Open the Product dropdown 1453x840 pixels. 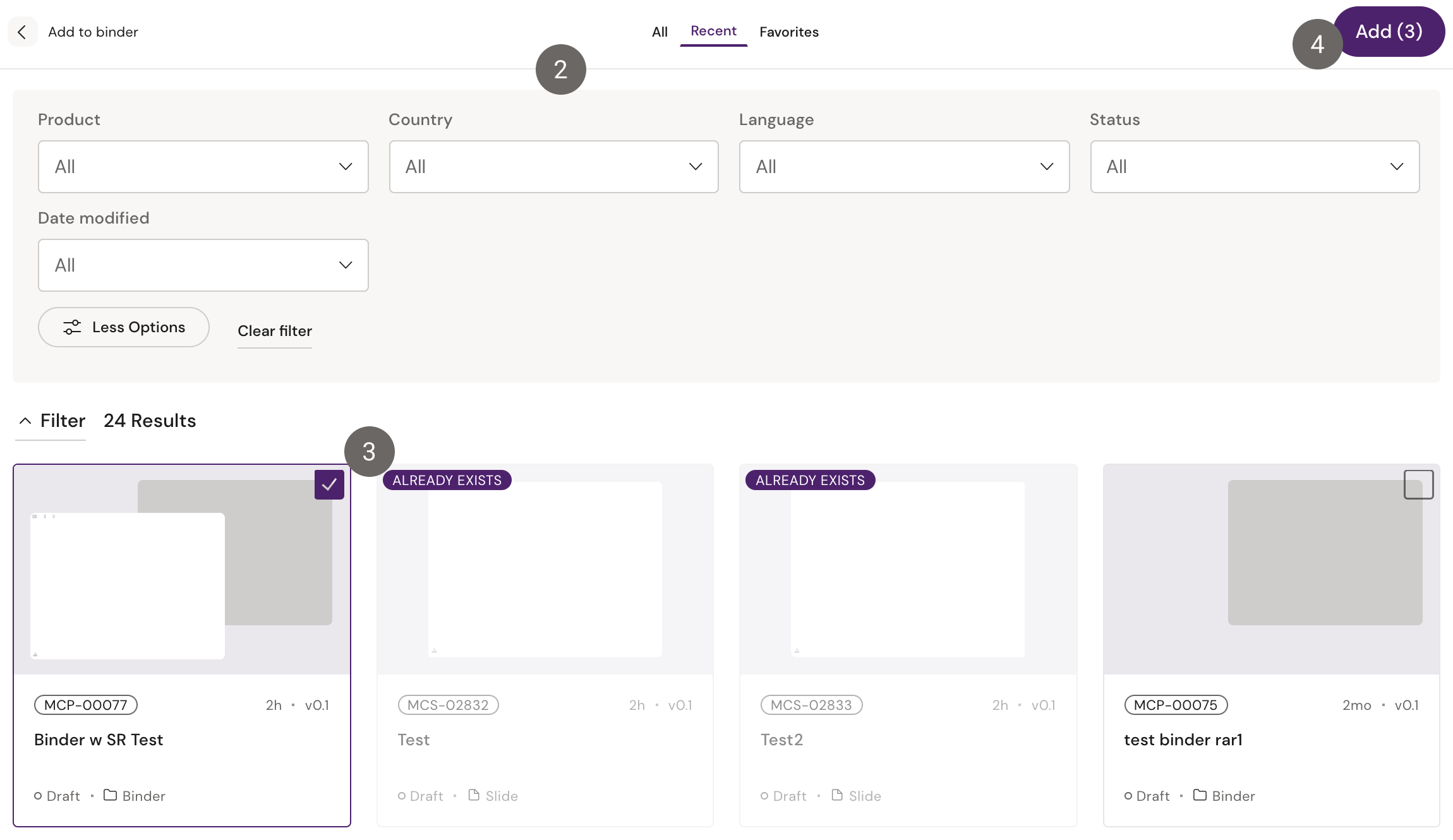[x=203, y=167]
